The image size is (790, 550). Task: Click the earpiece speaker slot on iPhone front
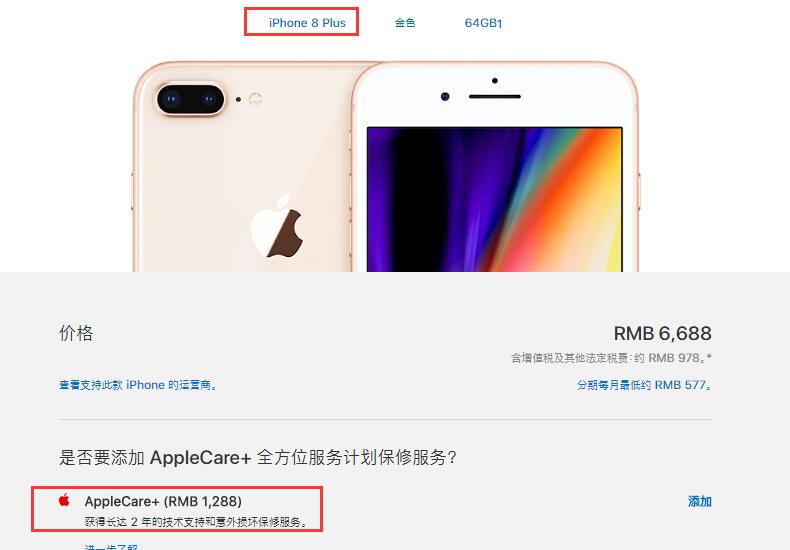point(495,96)
